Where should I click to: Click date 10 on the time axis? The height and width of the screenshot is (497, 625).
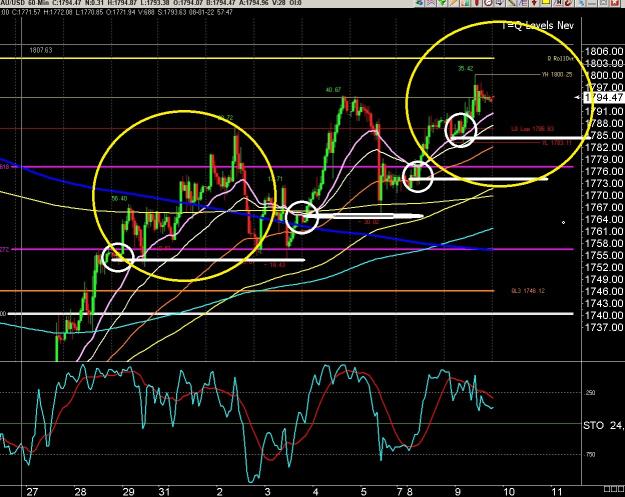click(509, 491)
